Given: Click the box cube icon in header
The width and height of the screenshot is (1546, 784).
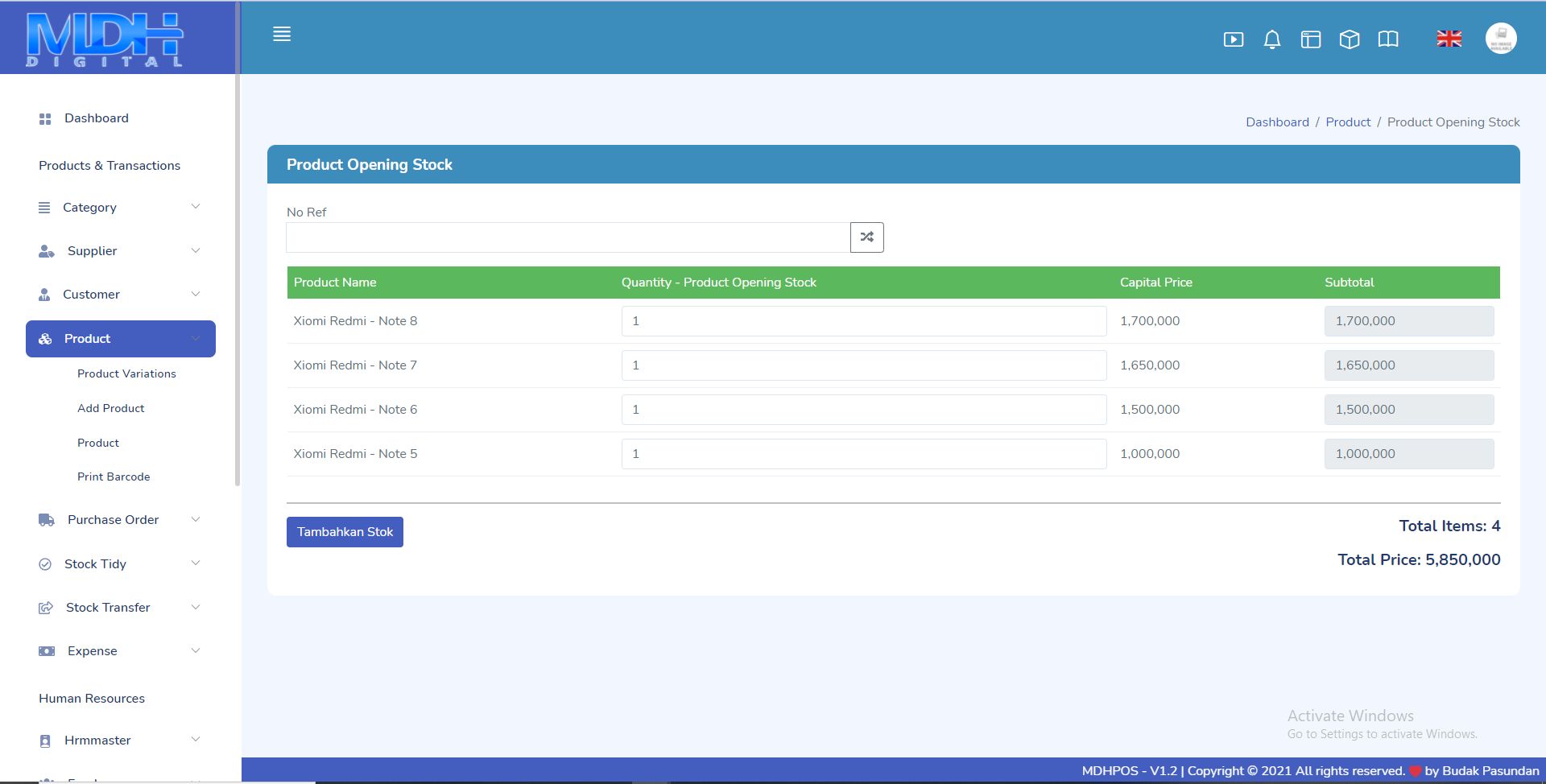Looking at the screenshot, I should pyautogui.click(x=1350, y=39).
